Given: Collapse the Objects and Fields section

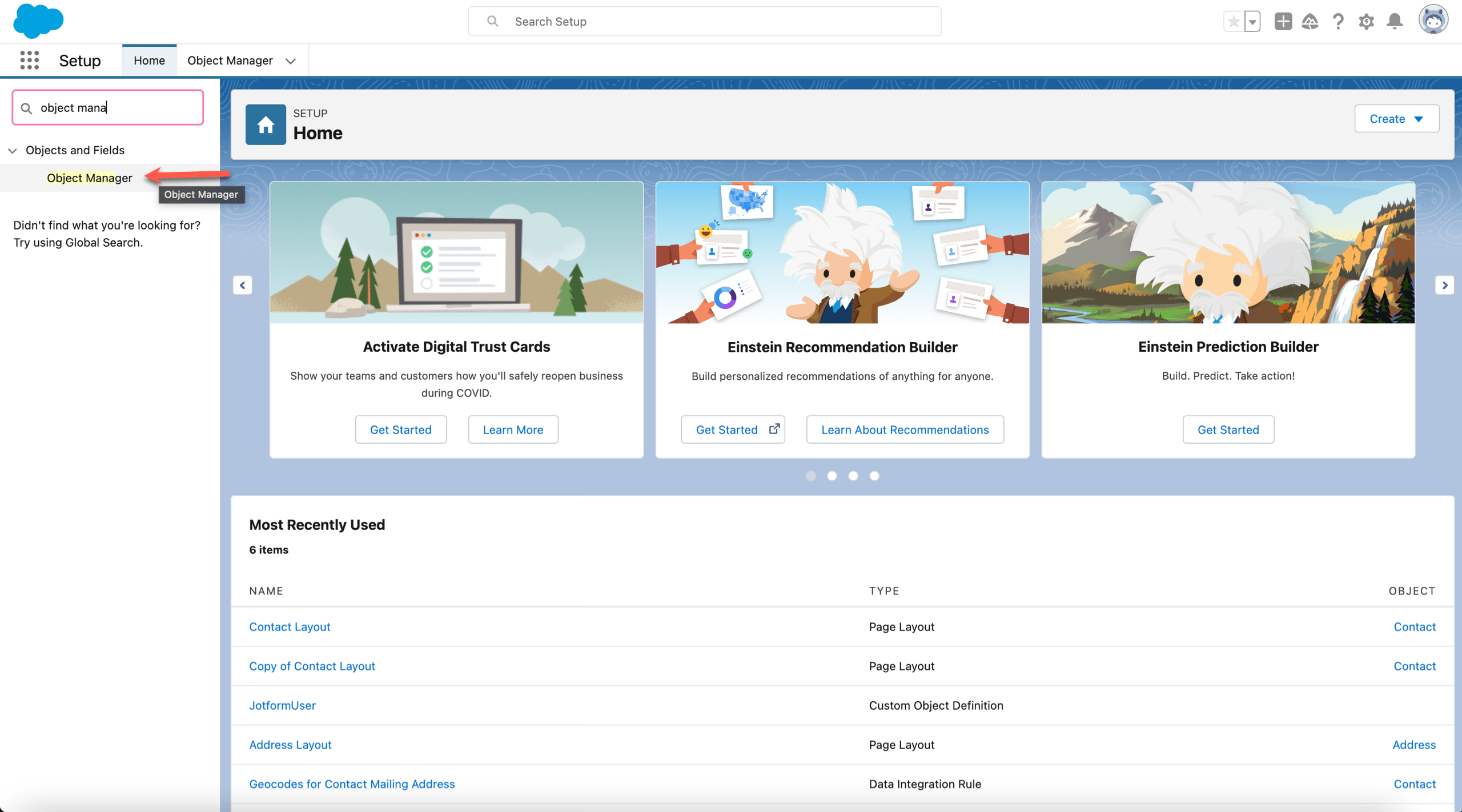Looking at the screenshot, I should pos(13,150).
